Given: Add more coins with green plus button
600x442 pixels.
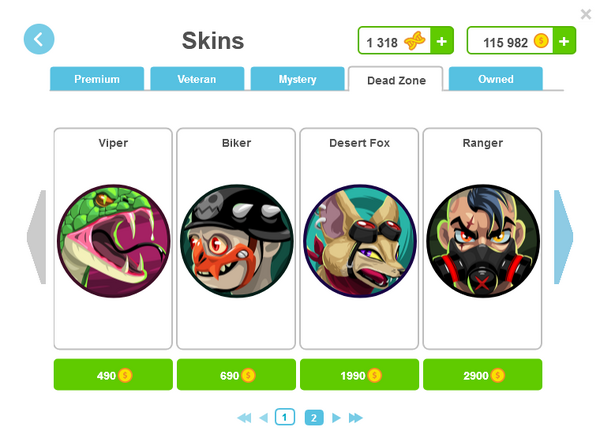Looking at the screenshot, I should click(564, 41).
